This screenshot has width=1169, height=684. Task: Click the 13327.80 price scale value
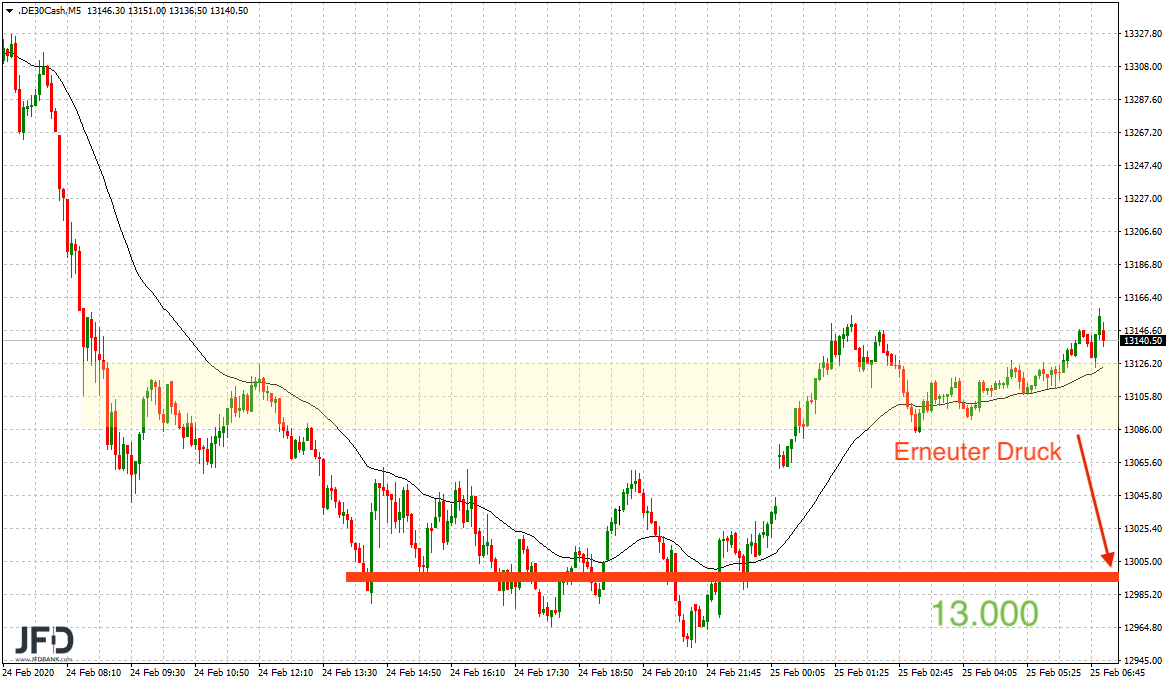point(1143,35)
